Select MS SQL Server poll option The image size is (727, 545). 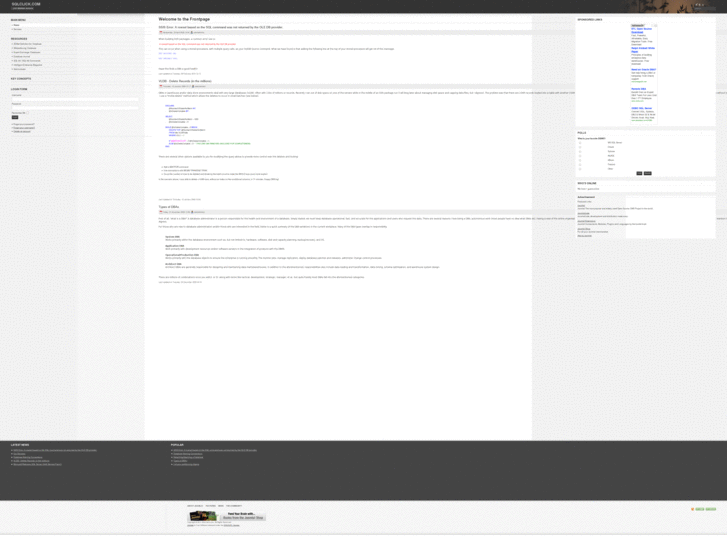[x=580, y=143]
